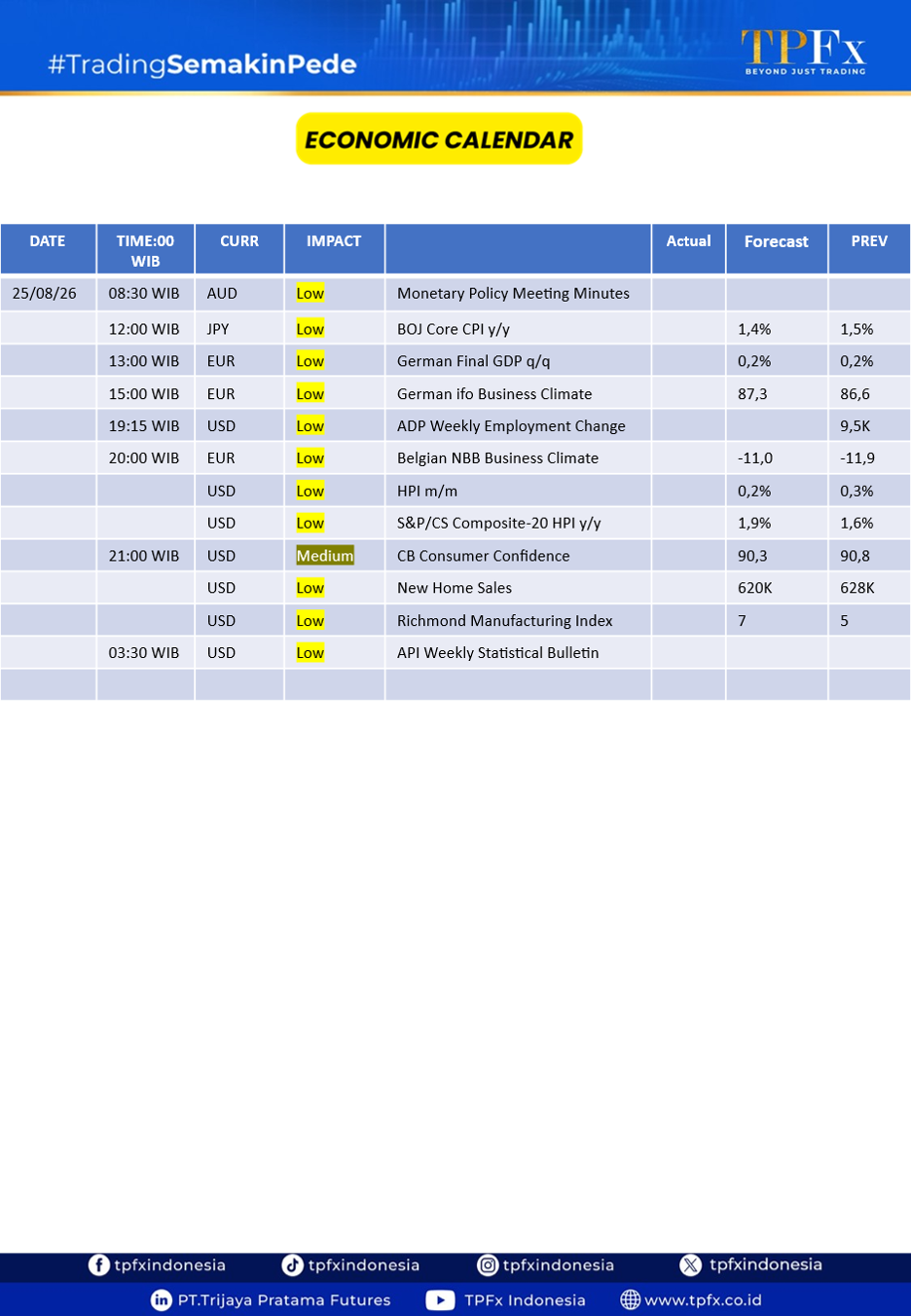Click the TPFx logo in the header
The height and width of the screenshot is (1316, 911).
pos(804,52)
